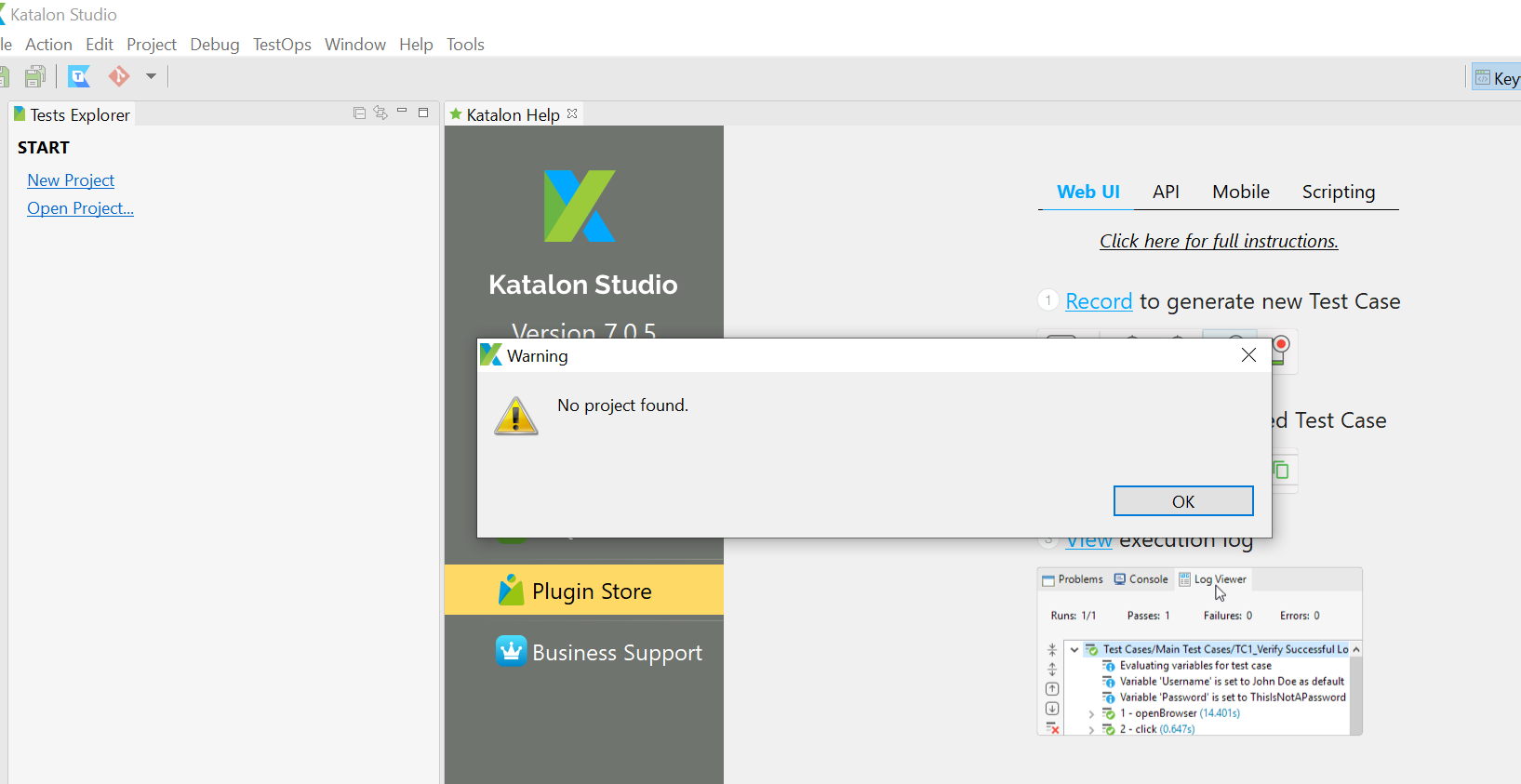Expand the Git toolbar dropdown arrow
Viewport: 1521px width, 784px height.
pyautogui.click(x=151, y=76)
